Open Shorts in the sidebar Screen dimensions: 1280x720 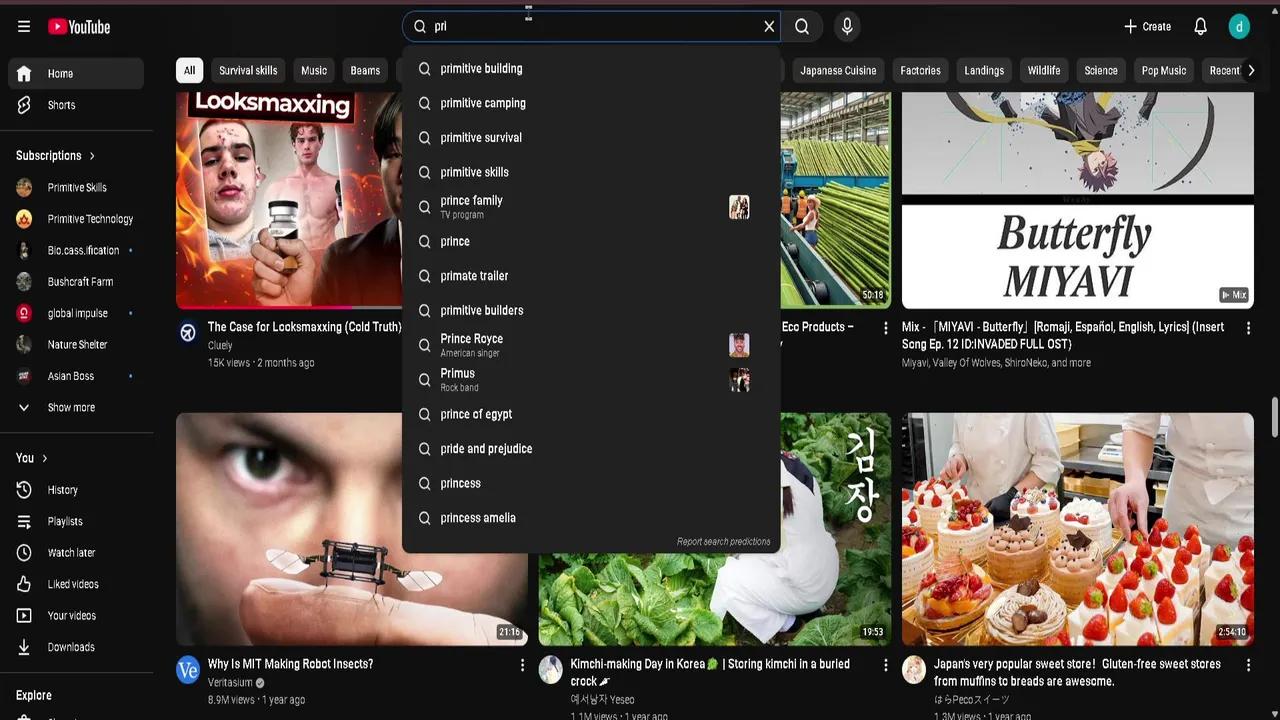click(76, 105)
